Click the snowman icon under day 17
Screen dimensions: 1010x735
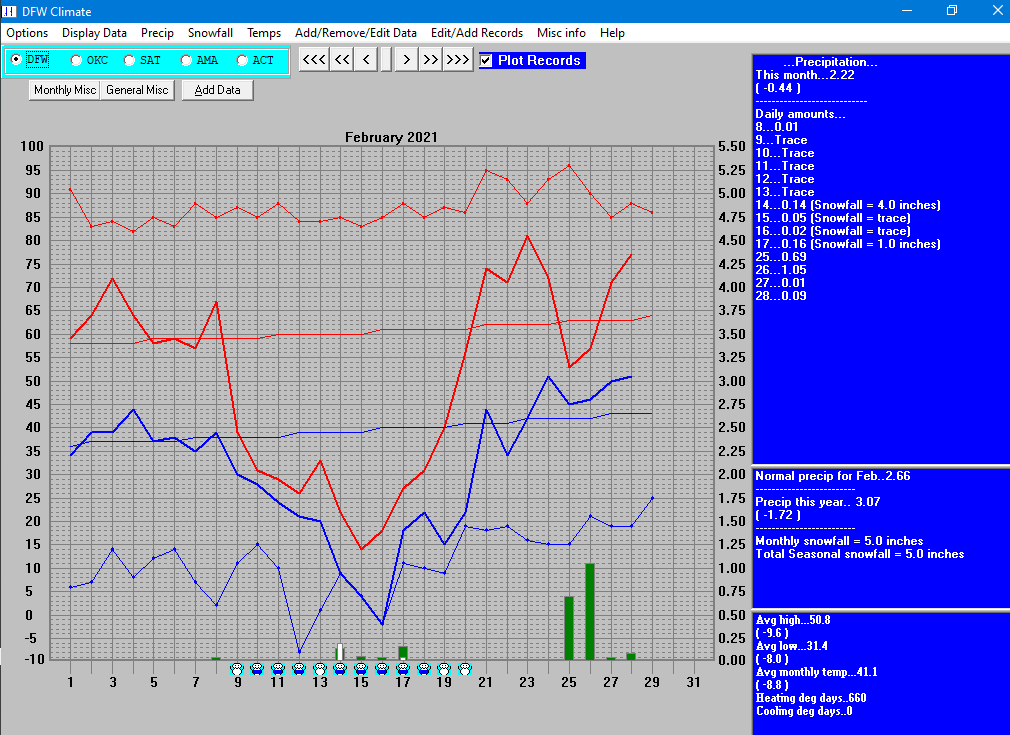click(x=403, y=669)
